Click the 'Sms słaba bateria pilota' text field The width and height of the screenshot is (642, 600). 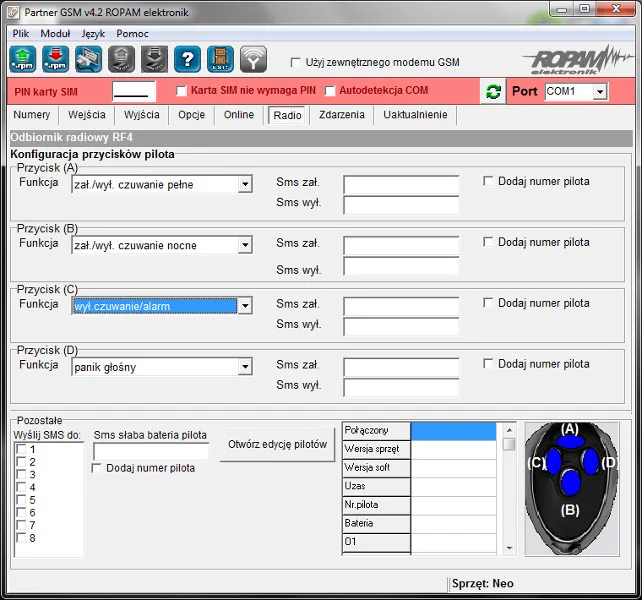coord(151,451)
